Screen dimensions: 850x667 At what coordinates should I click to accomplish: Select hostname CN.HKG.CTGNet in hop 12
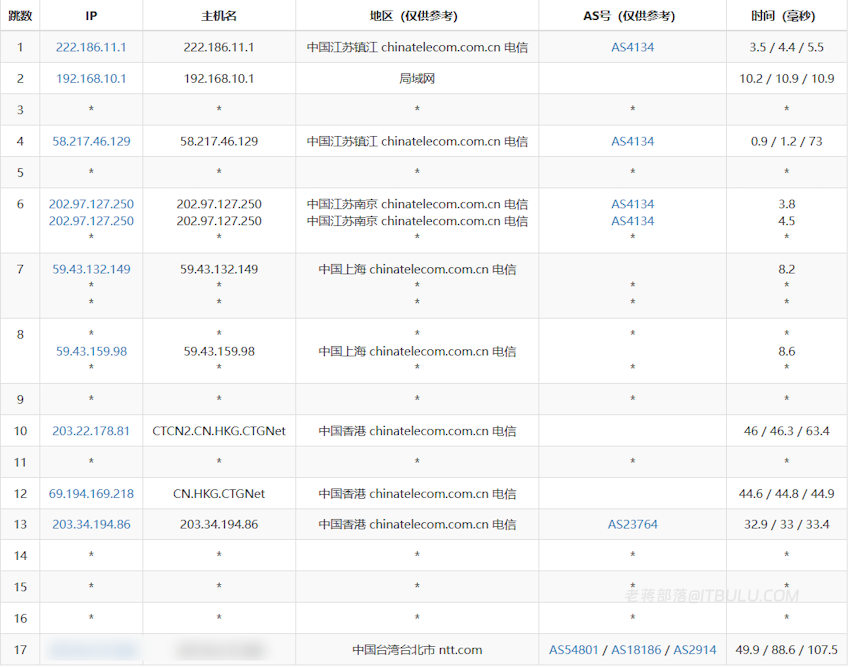click(x=219, y=493)
